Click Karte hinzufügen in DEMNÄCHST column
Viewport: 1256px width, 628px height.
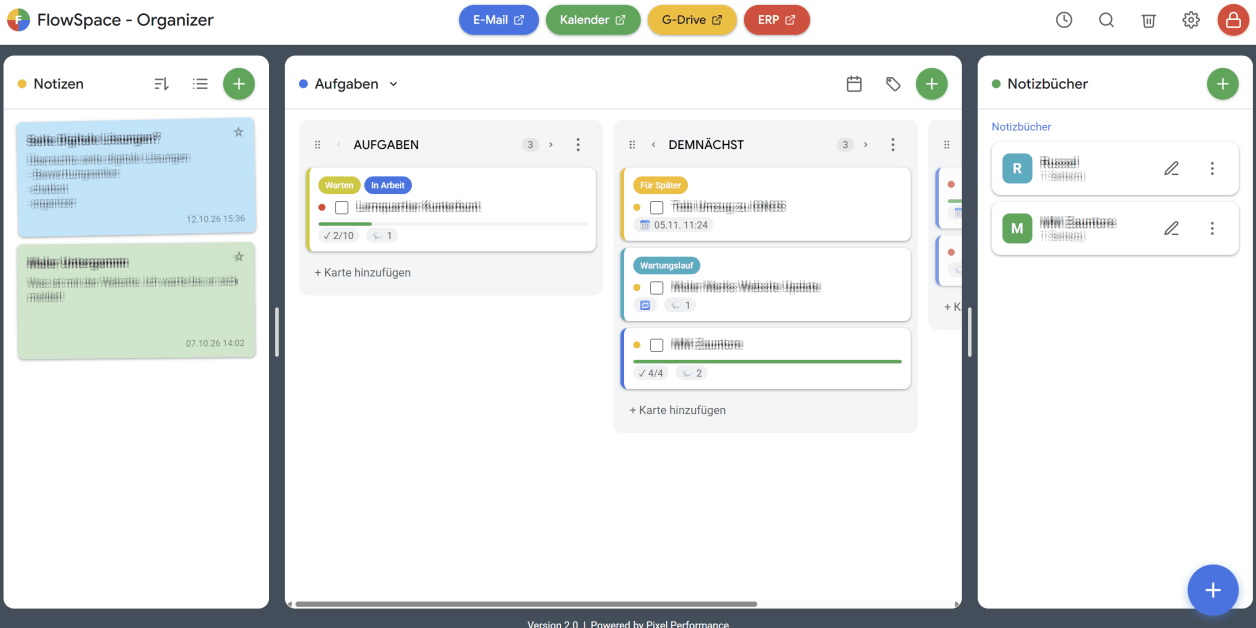click(x=677, y=410)
